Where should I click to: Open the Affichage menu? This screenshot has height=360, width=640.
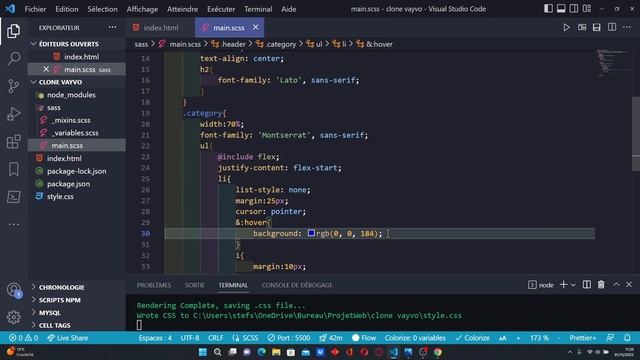click(x=142, y=9)
